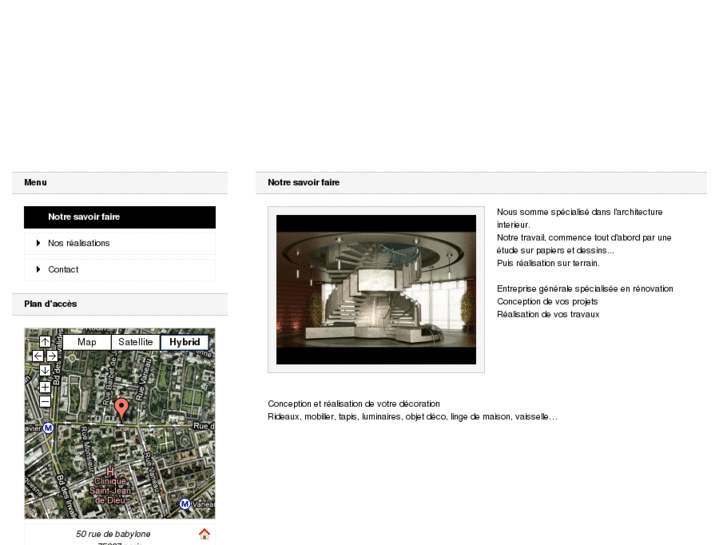Click the line starting 'Rideaux, mobilier, tapis'
The width and height of the screenshot is (727, 545).
click(x=412, y=417)
